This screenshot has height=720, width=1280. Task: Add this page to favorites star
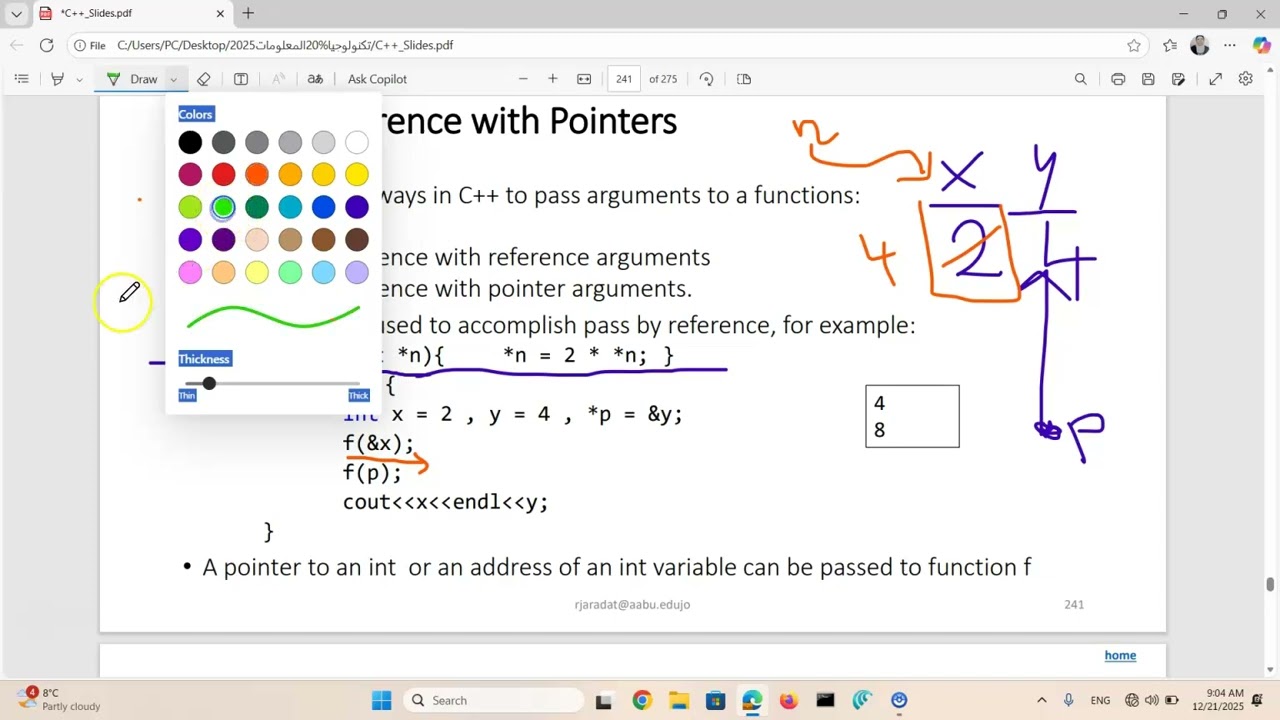click(x=1134, y=45)
